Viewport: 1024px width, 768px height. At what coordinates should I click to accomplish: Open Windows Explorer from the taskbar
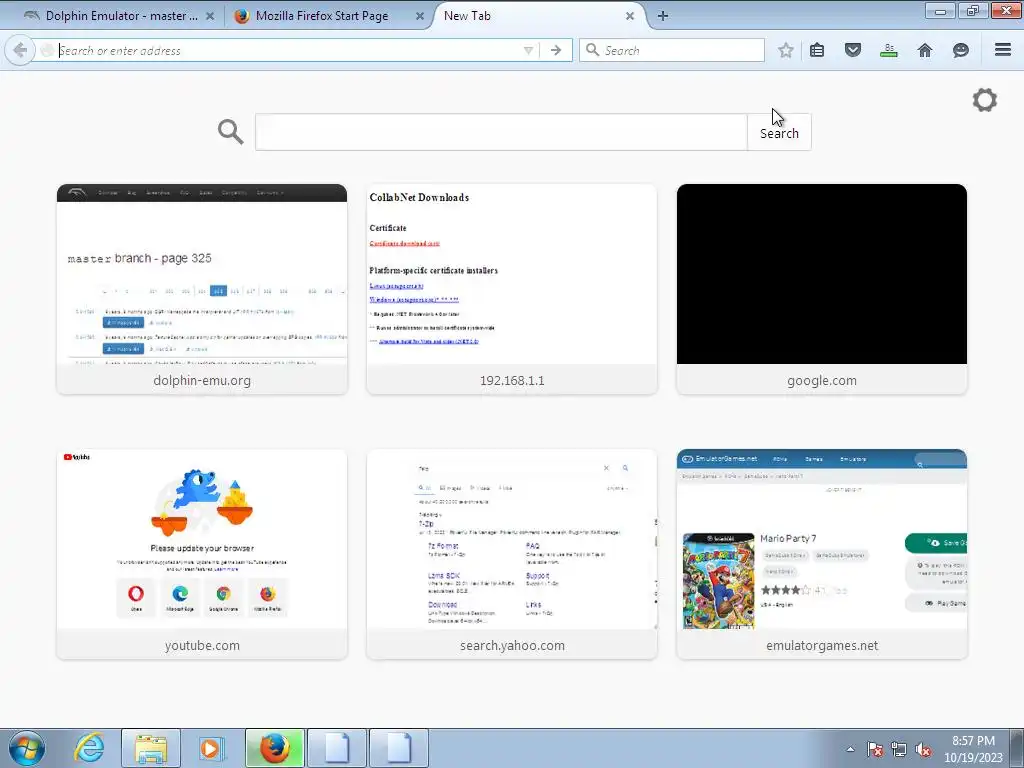pyautogui.click(x=151, y=748)
